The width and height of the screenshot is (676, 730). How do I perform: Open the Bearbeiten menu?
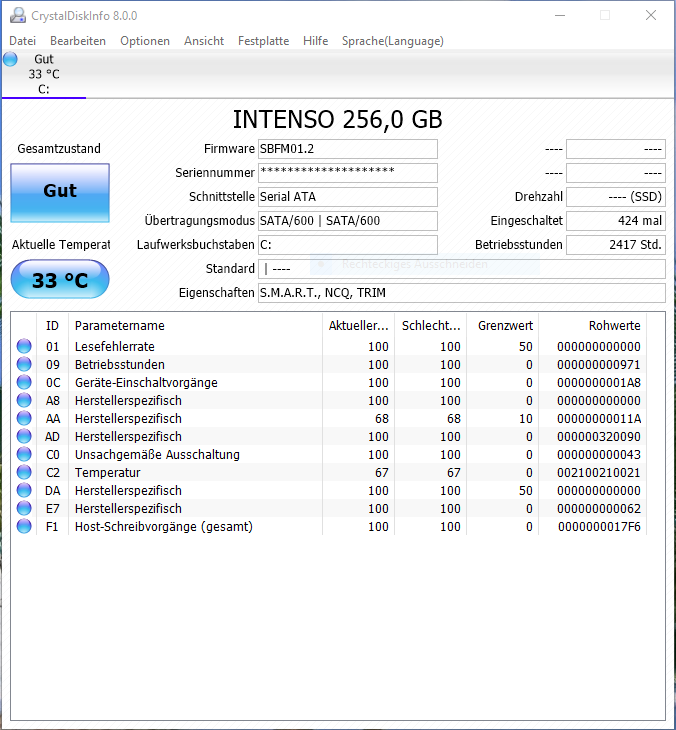point(78,41)
